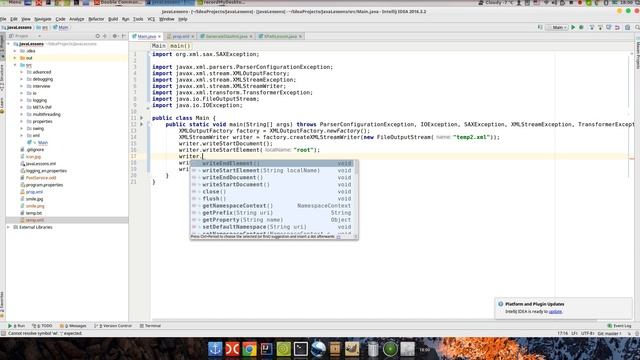Screen dimensions: 640x360
Task: Open trash can in the dock
Action: 373,349
